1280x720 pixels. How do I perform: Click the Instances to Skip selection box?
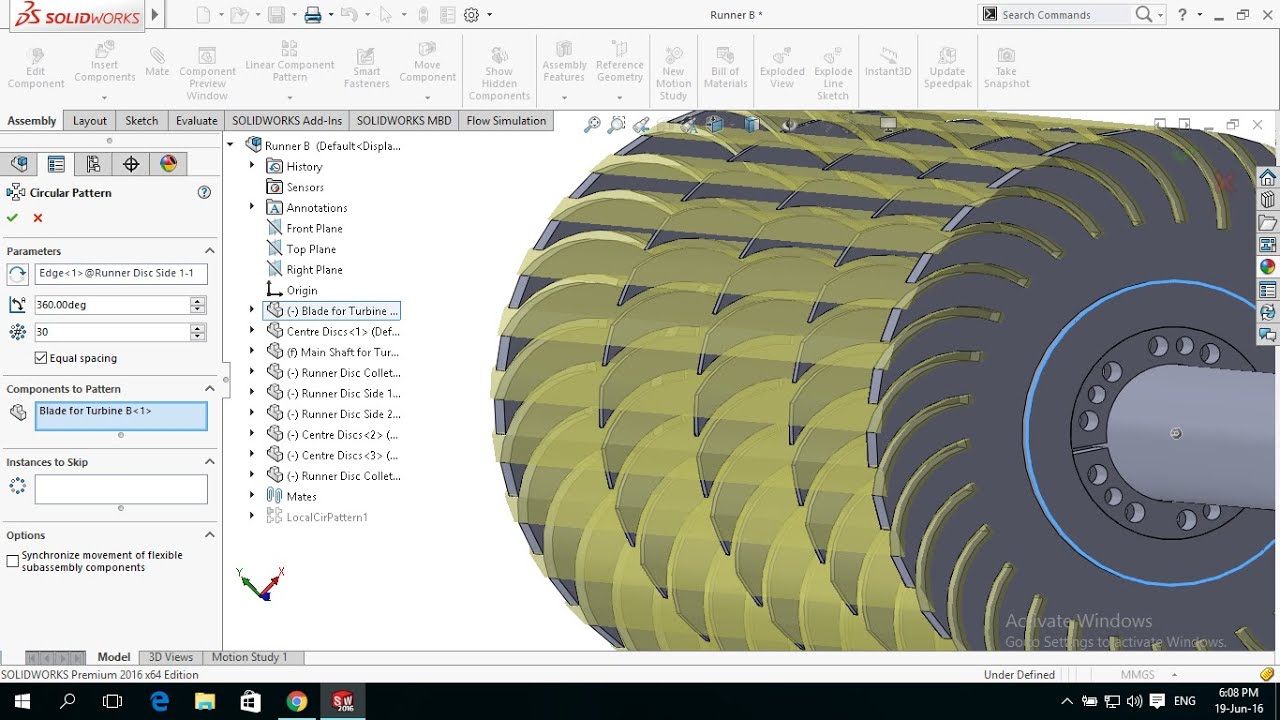coord(121,489)
